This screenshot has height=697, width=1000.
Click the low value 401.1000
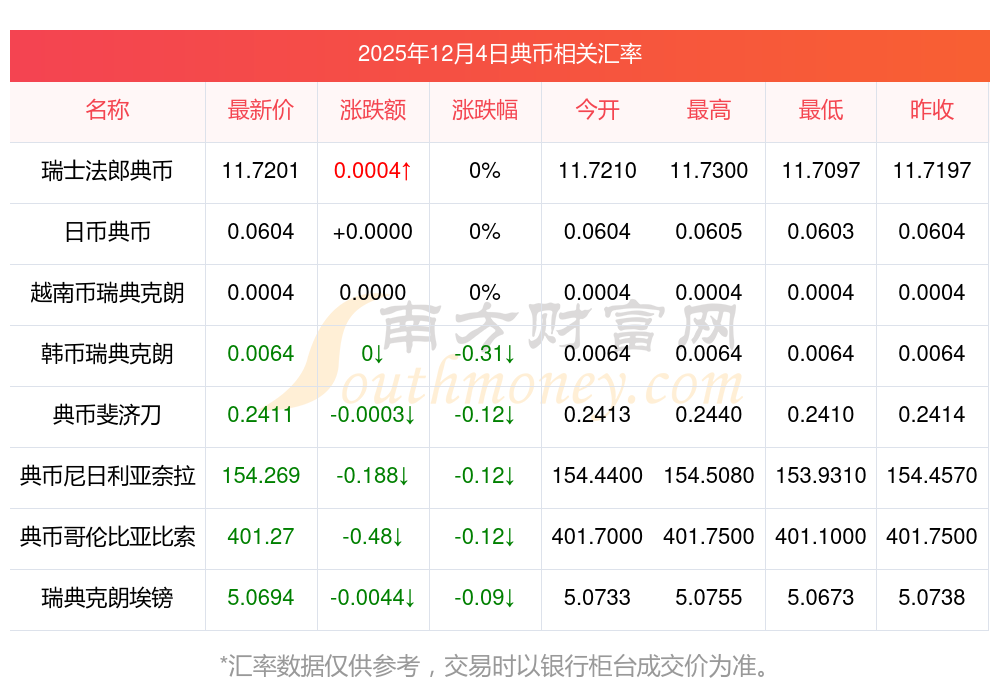821,537
